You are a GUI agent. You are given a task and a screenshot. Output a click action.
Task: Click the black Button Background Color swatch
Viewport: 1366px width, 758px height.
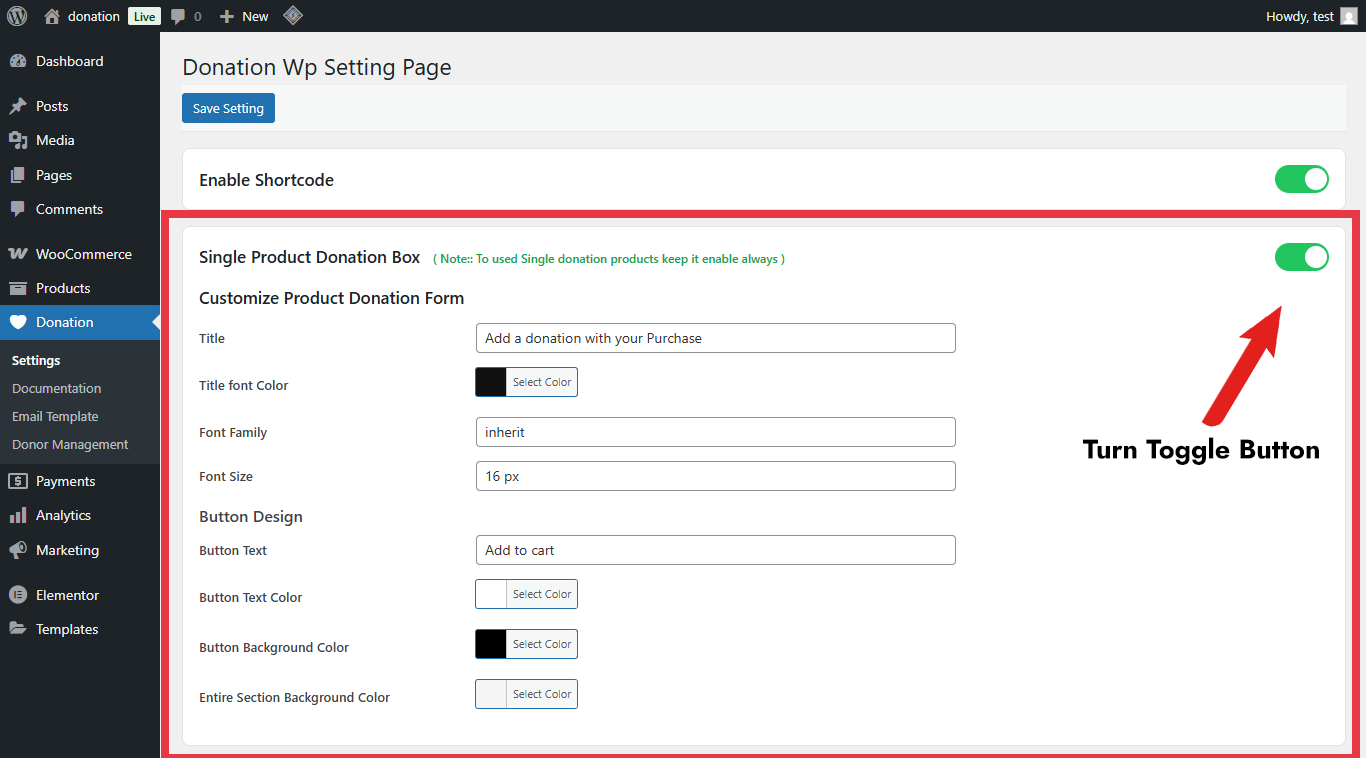[491, 644]
